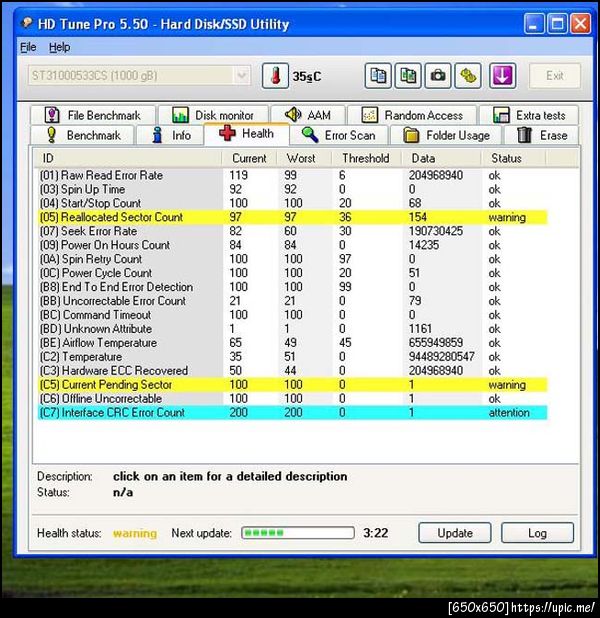Select the (0C) Power Cycle Count row

[x=292, y=273]
